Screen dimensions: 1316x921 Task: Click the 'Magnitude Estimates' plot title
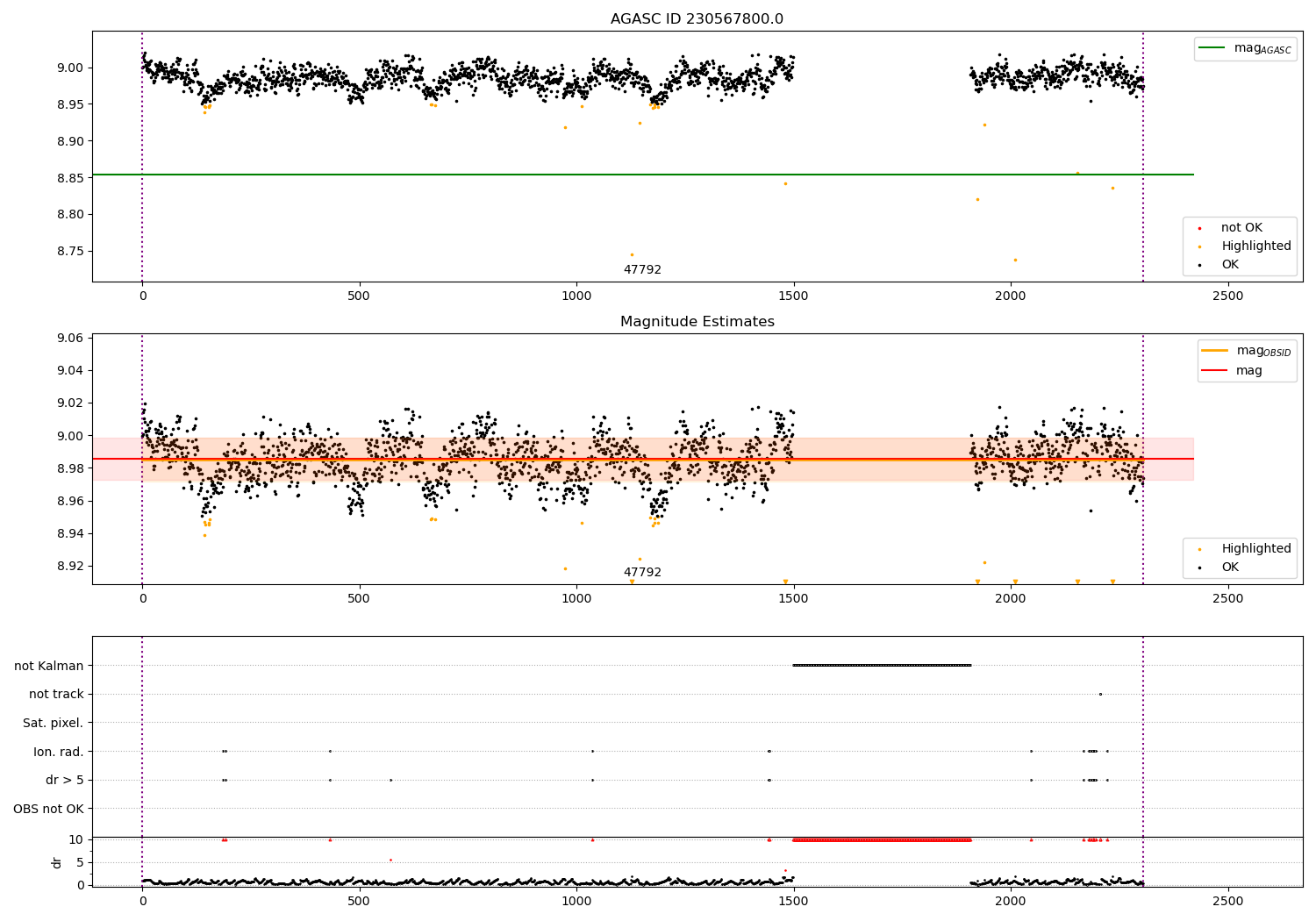697,322
